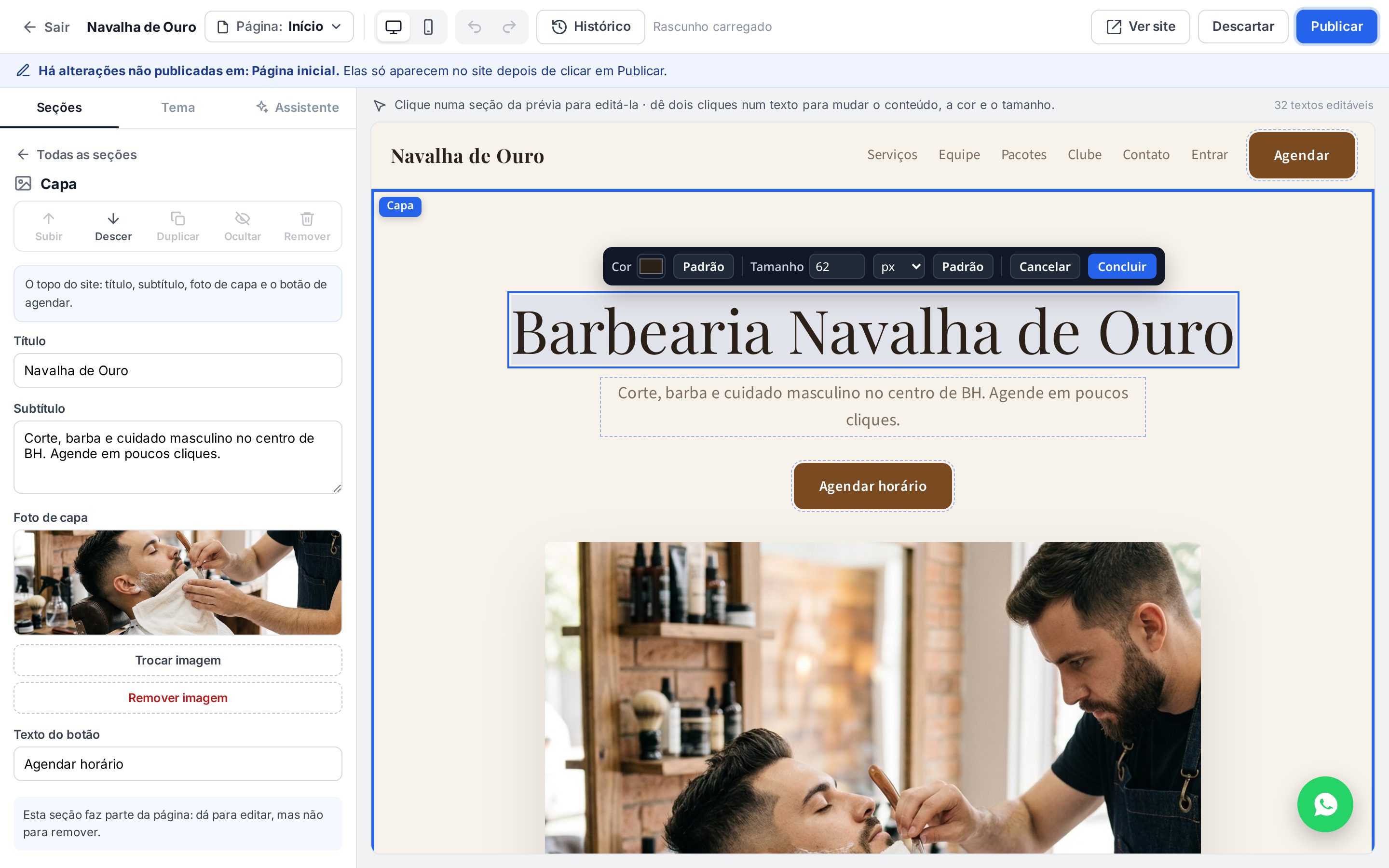Viewport: 1389px width, 868px height.
Task: Click the Capa section label badge
Action: pos(400,206)
